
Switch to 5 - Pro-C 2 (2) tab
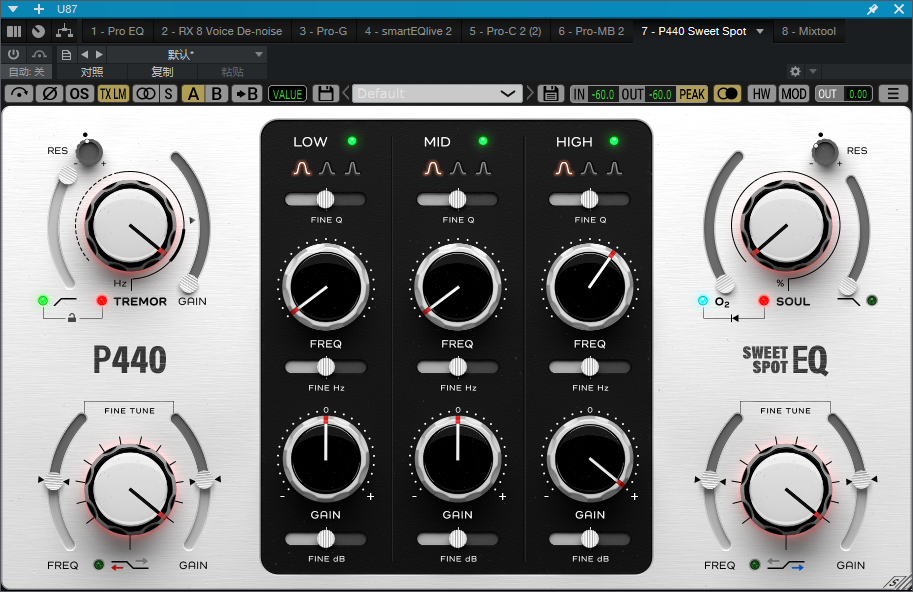(x=505, y=31)
